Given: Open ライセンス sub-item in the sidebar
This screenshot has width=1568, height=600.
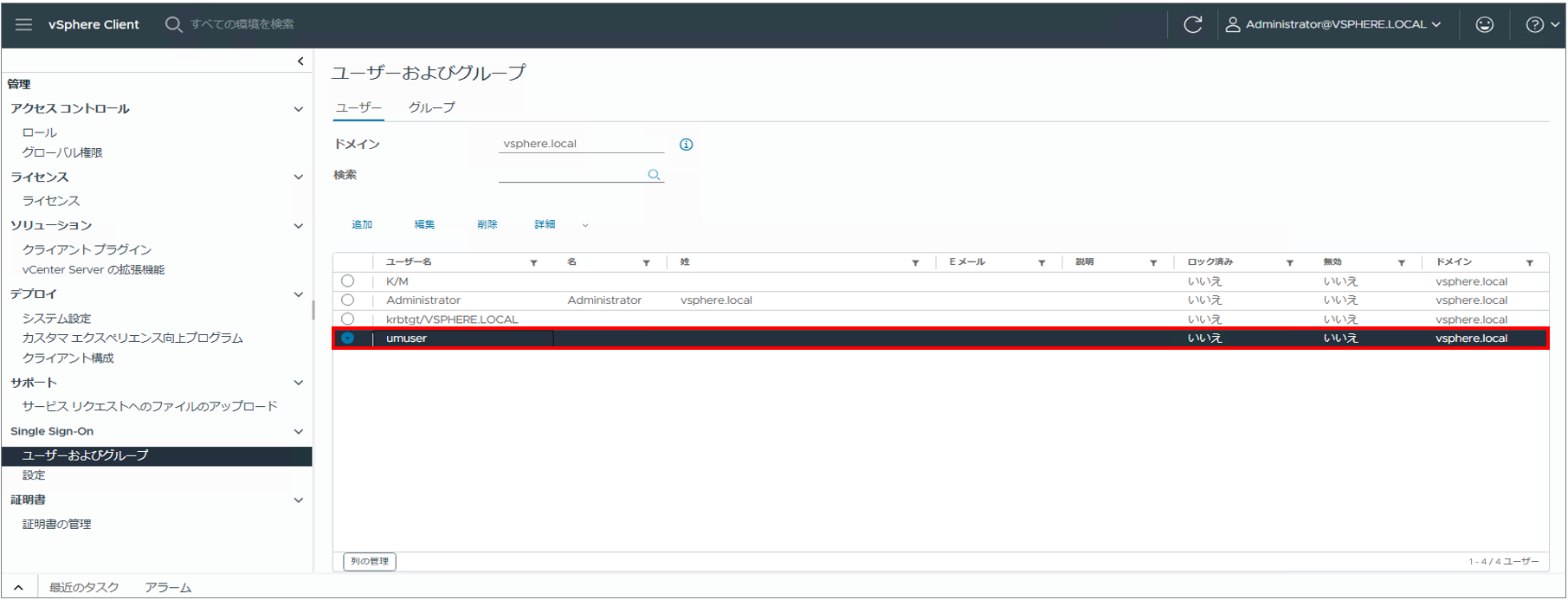Looking at the screenshot, I should coord(51,201).
